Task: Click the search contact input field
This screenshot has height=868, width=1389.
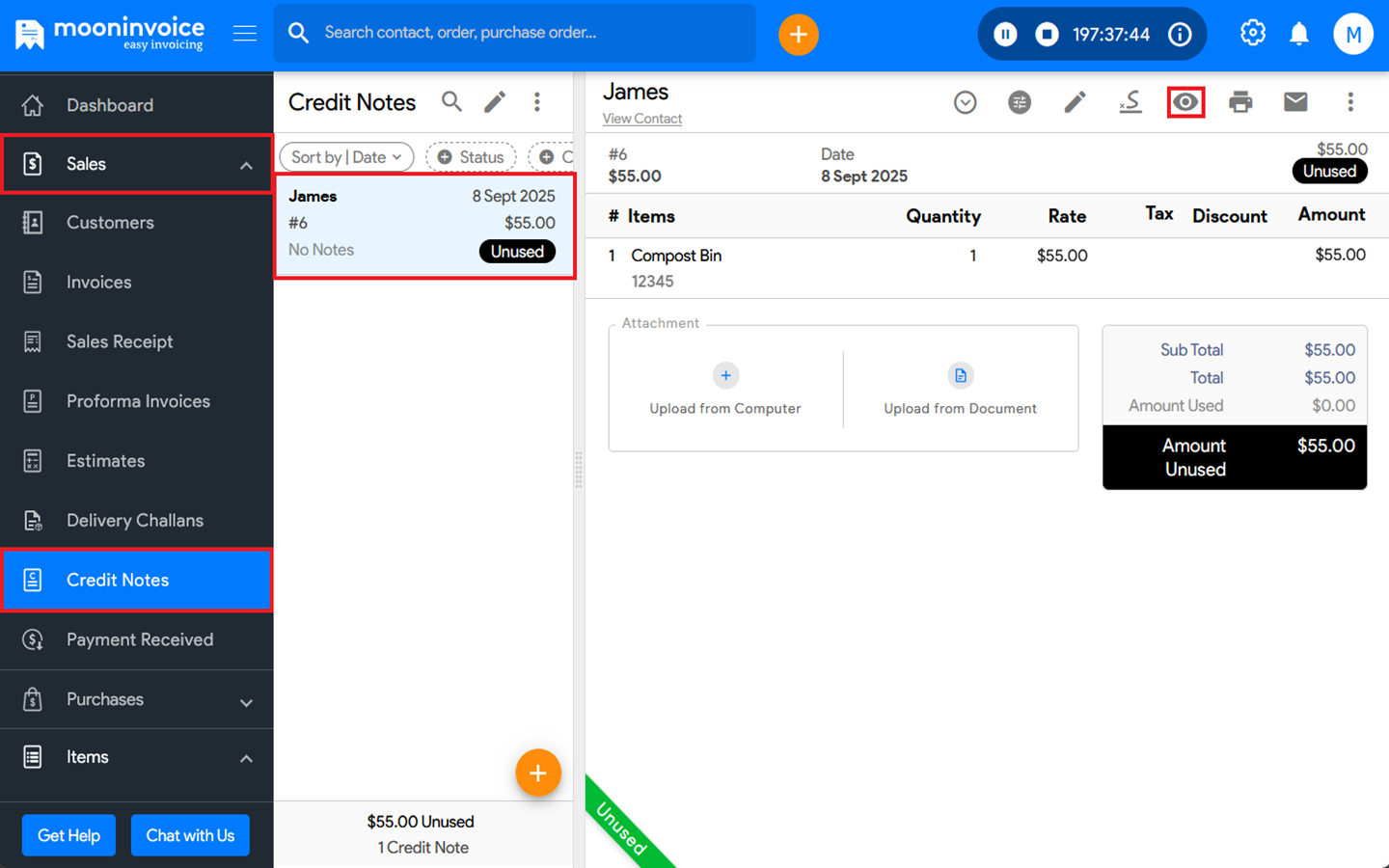Action: click(531, 33)
